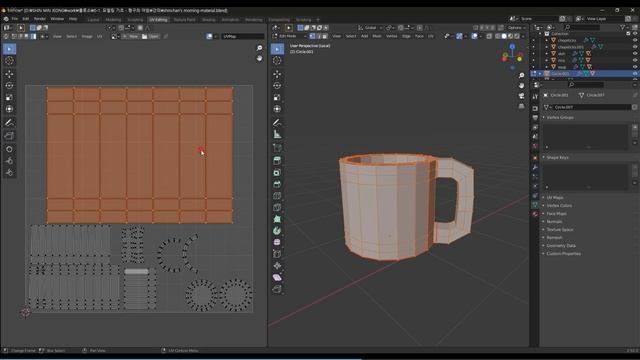Open the File menu

pyautogui.click(x=15, y=19)
